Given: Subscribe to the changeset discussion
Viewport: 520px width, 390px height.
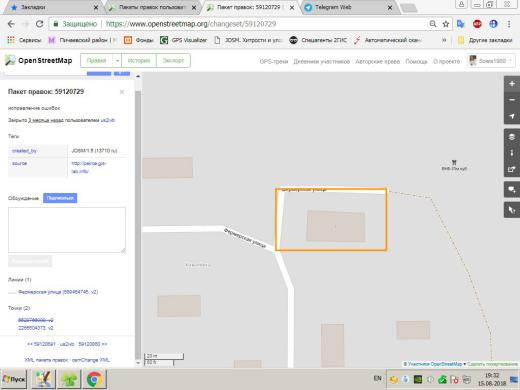Looking at the screenshot, I should tap(60, 198).
